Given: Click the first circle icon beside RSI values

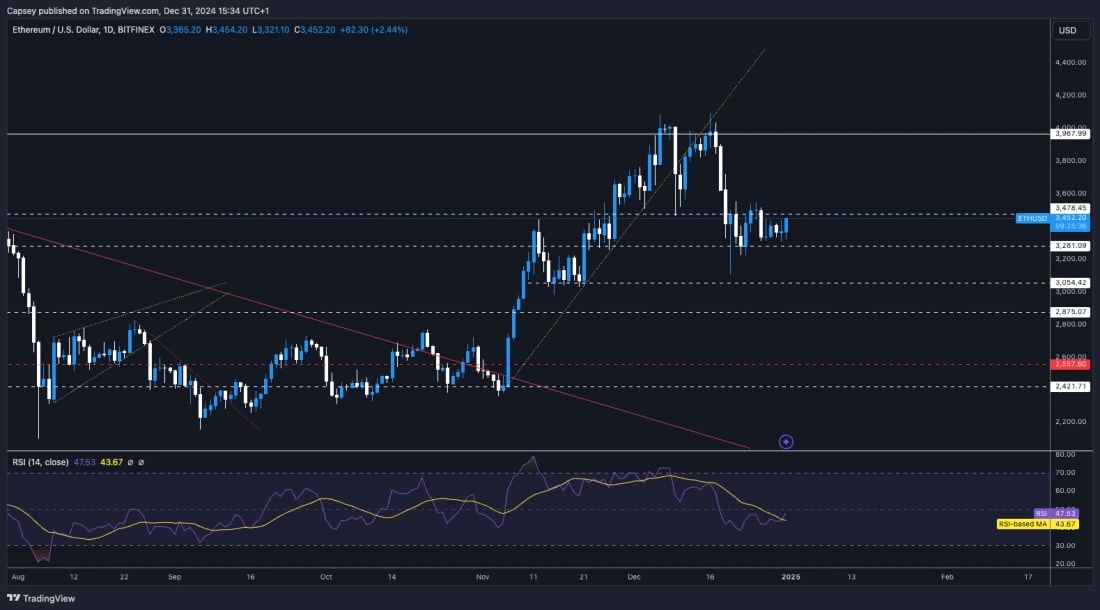Looking at the screenshot, I should (x=130, y=463).
